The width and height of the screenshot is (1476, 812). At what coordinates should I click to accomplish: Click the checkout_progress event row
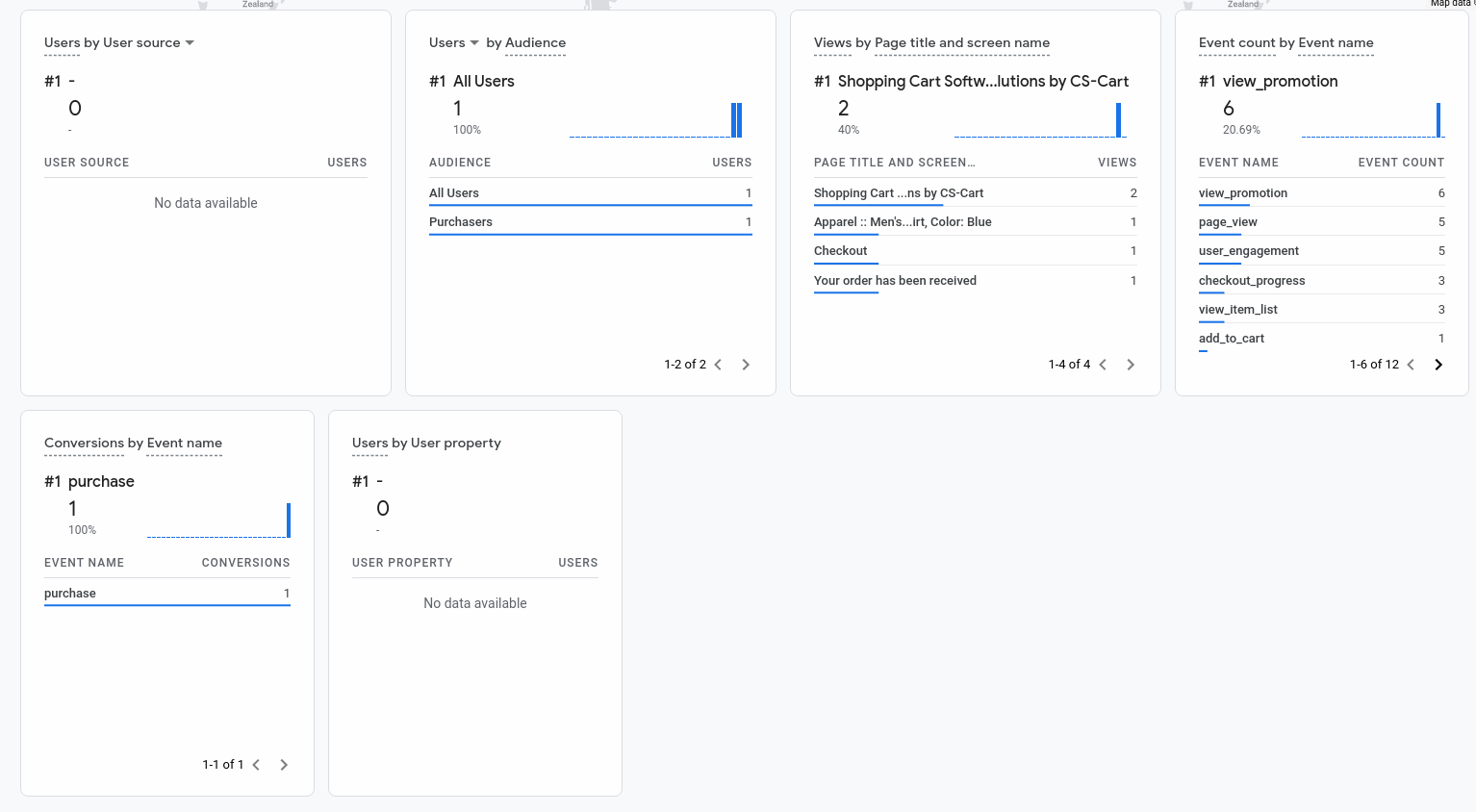point(1322,281)
